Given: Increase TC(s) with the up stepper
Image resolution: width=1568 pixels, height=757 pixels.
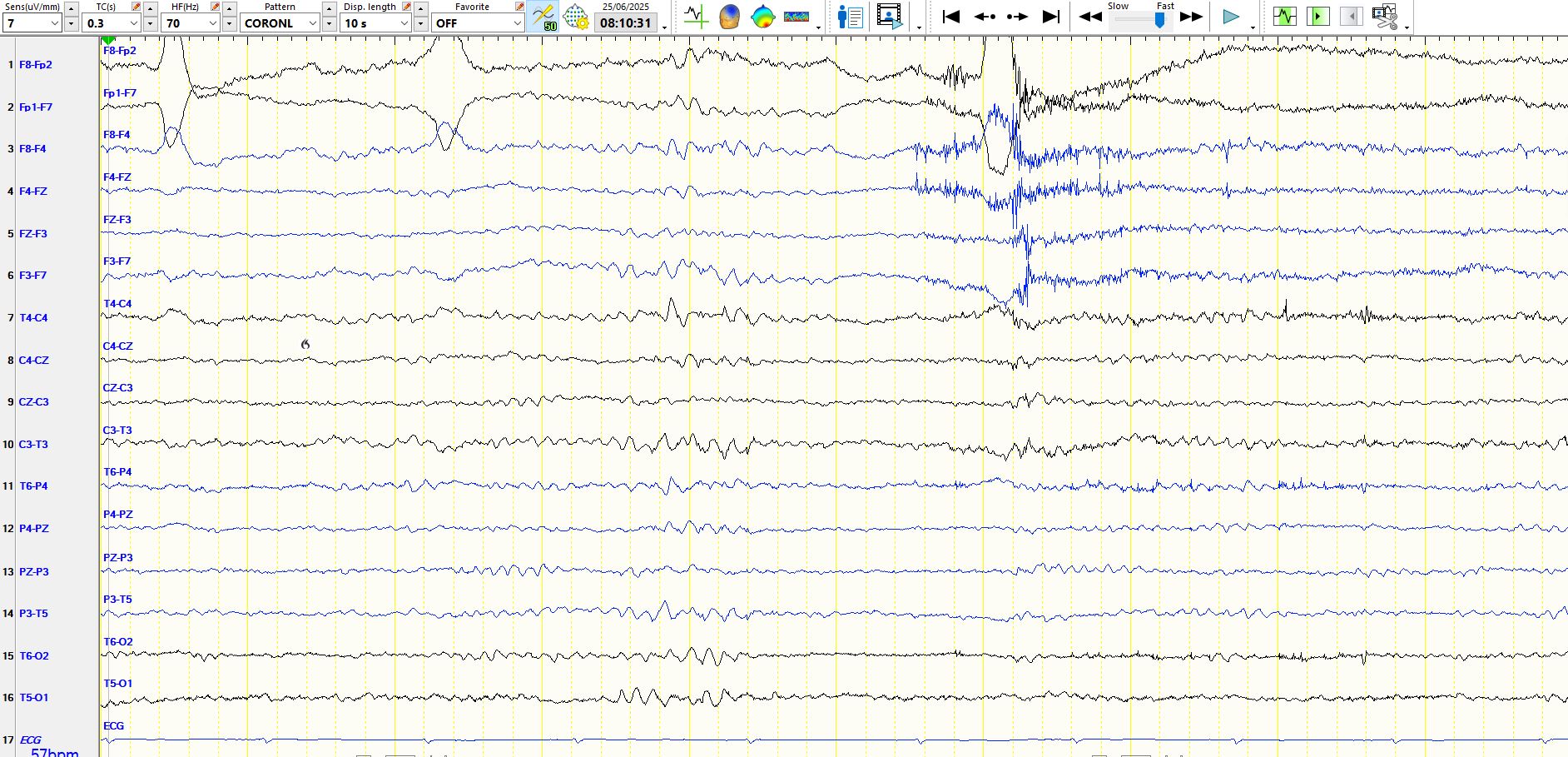Looking at the screenshot, I should tap(151, 7).
